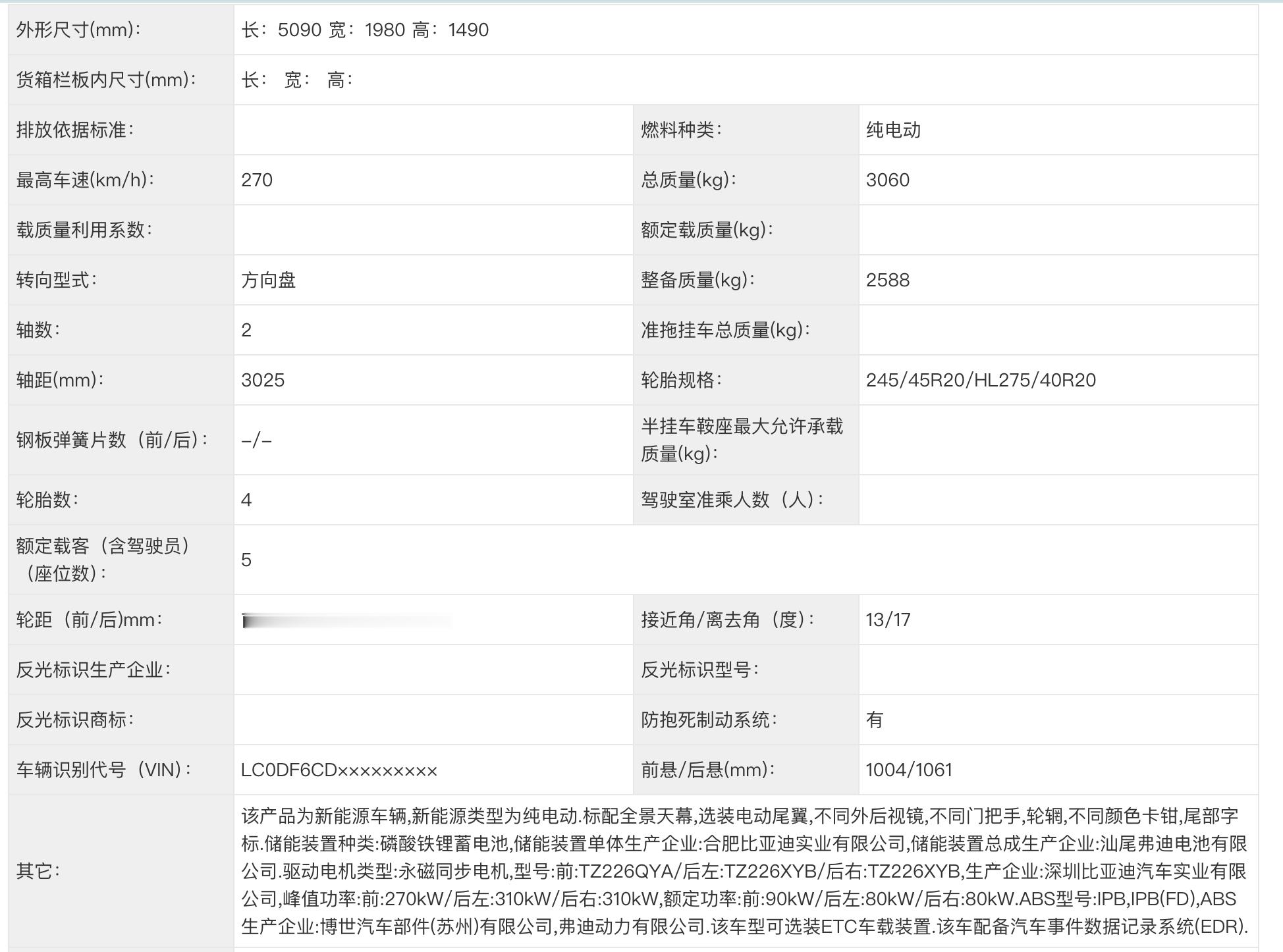Click the 轴距 value 3025
The height and width of the screenshot is (952, 1283).
[x=263, y=381]
